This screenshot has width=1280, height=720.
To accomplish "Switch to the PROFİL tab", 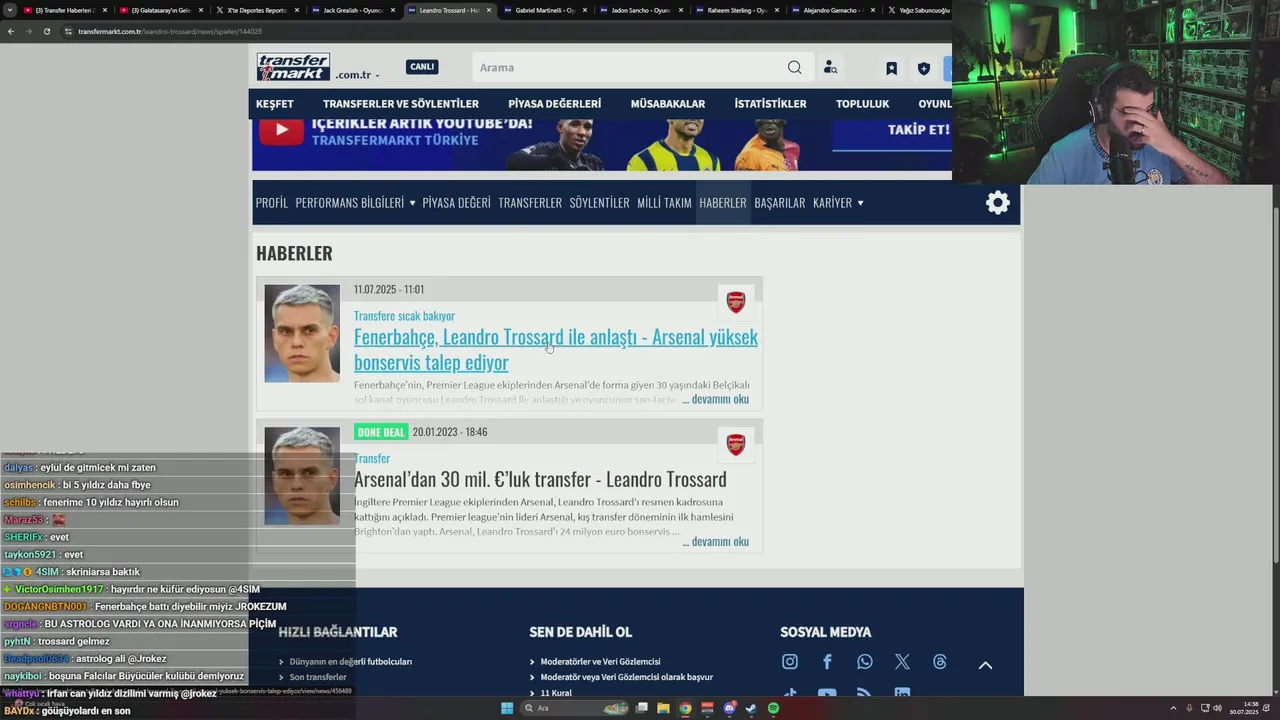I will point(271,203).
